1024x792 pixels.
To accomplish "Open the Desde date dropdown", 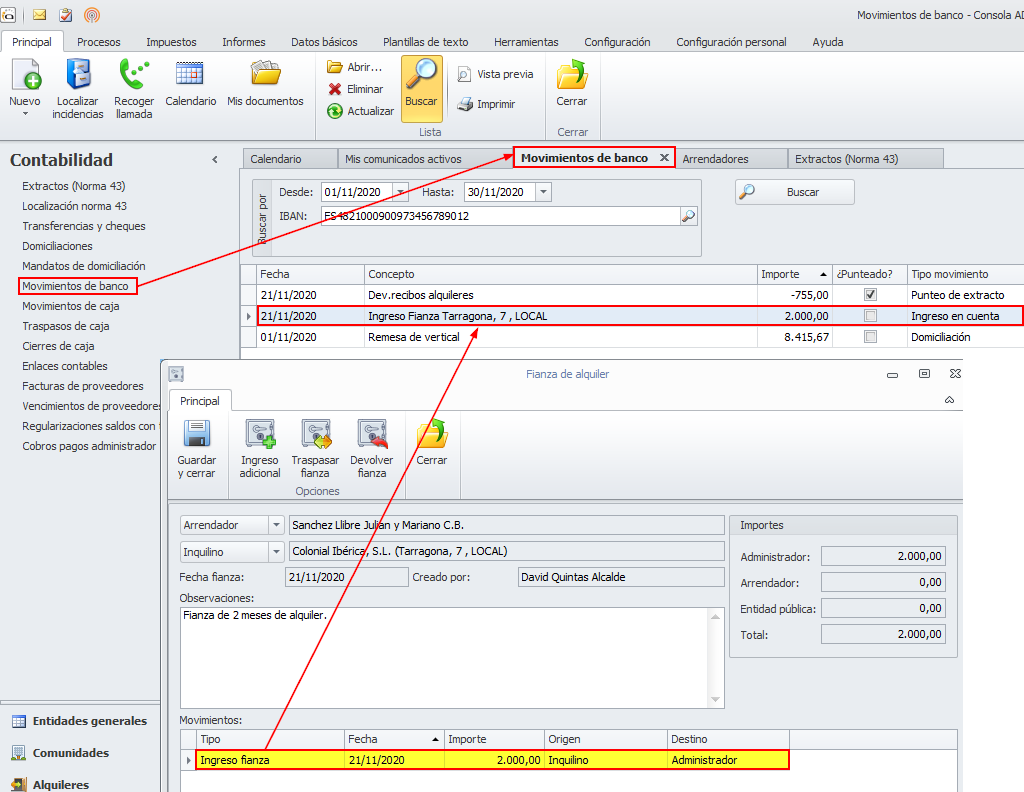I will (401, 192).
